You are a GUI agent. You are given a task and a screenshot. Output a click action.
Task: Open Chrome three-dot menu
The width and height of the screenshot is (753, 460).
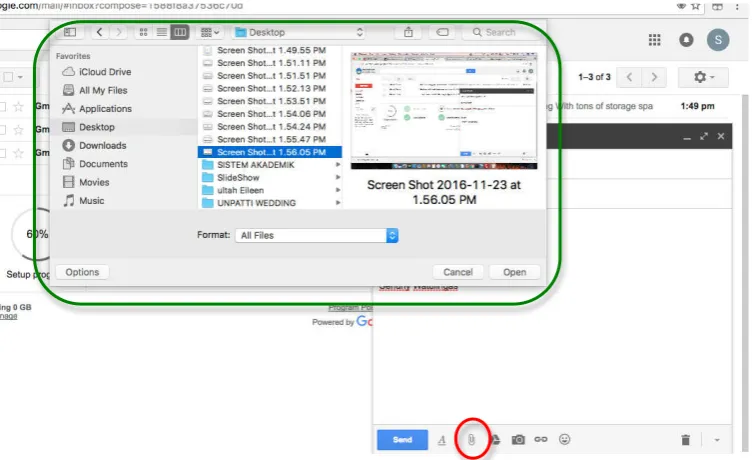coord(737,6)
